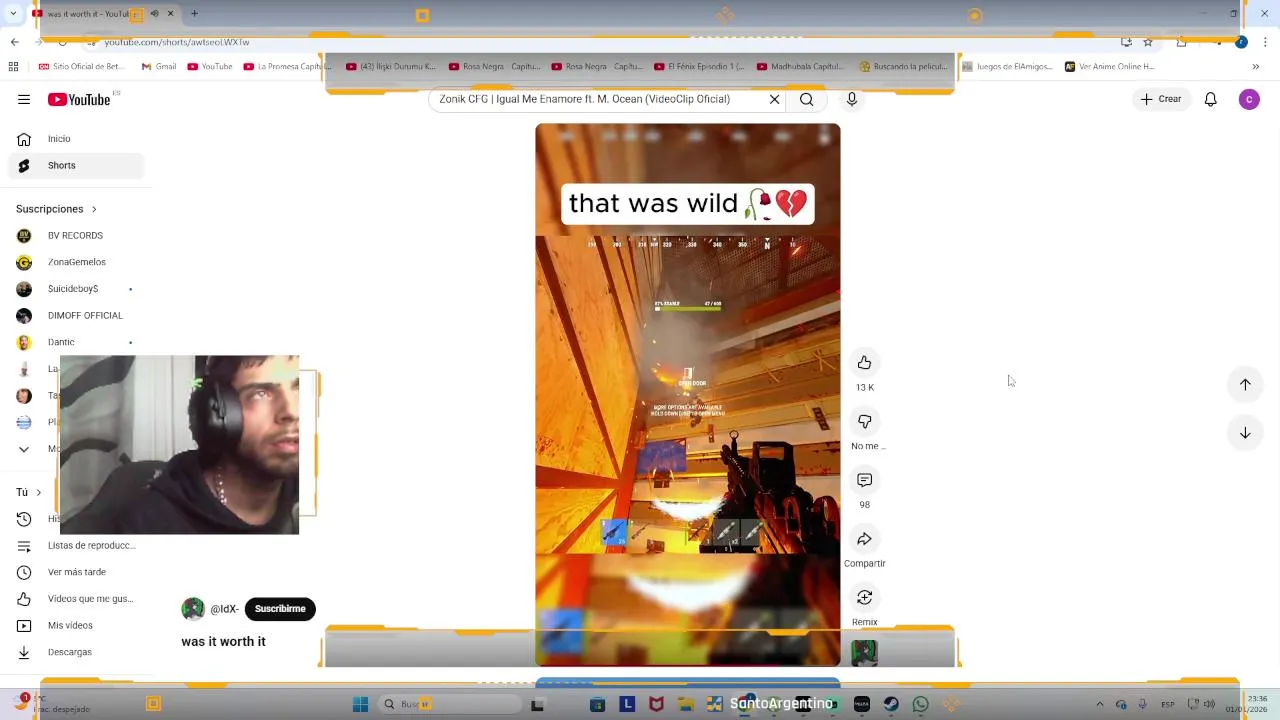
Task: Open Videos que me gustan
Action: pyautogui.click(x=75, y=599)
